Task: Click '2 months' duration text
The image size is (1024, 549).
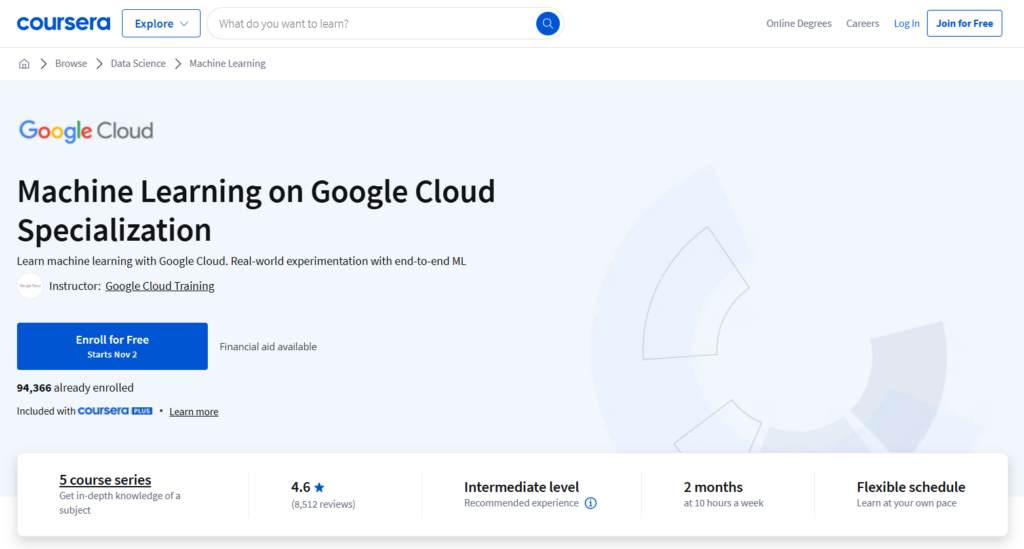Action: point(713,487)
